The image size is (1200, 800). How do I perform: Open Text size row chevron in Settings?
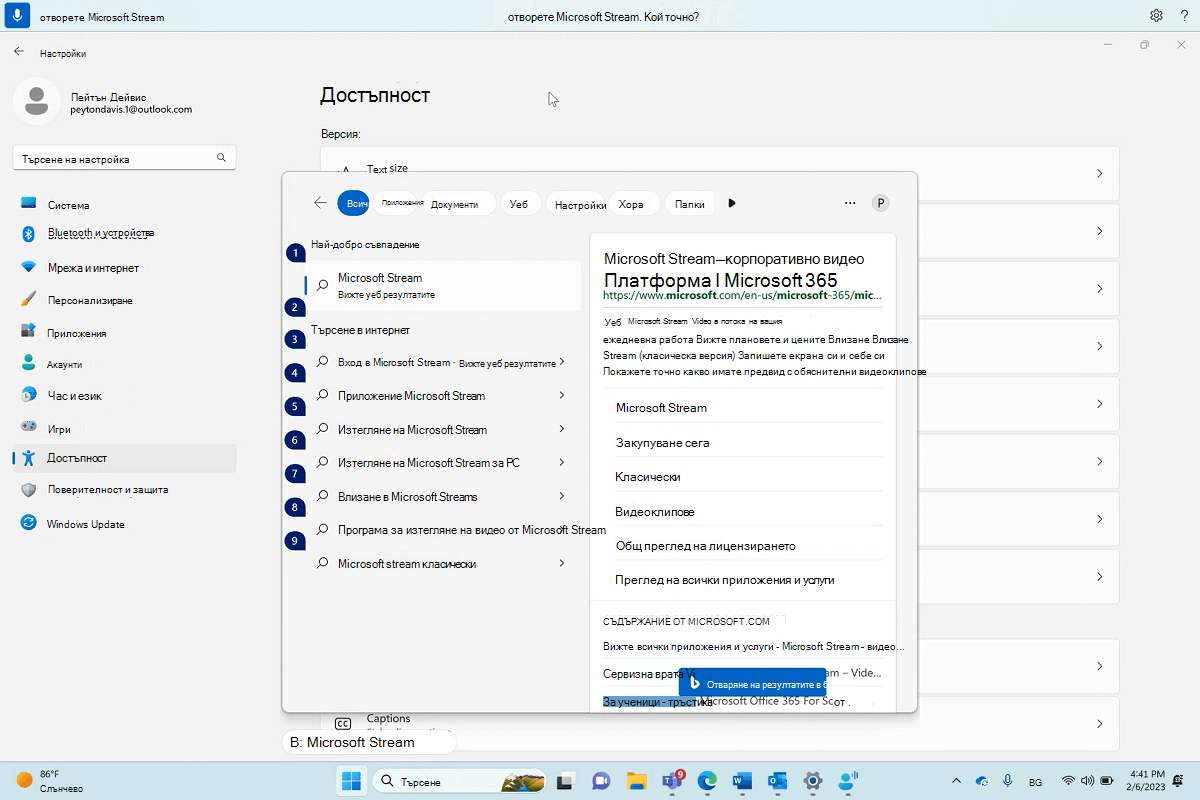1099,173
